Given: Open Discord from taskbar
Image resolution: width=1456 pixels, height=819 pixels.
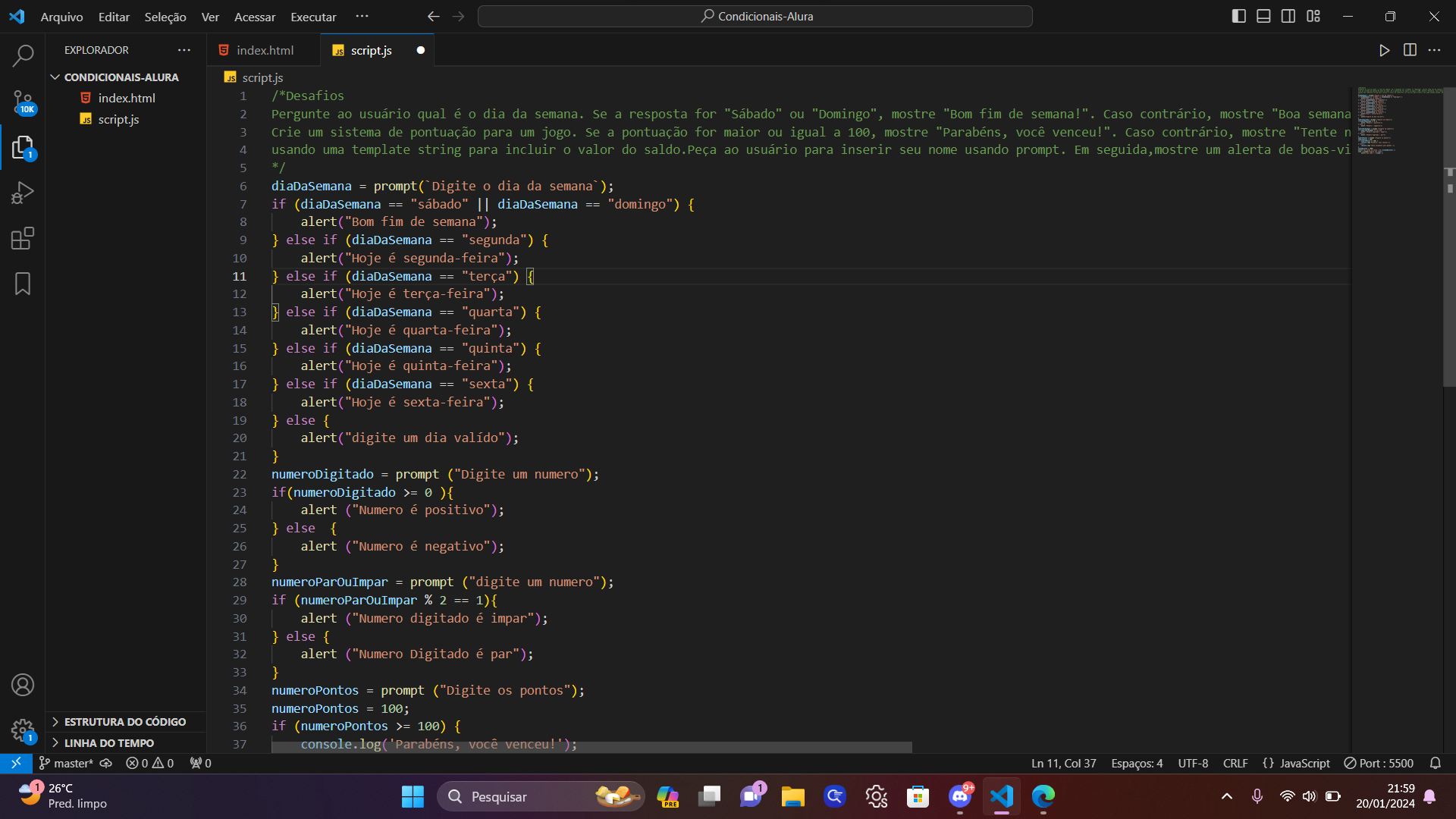Looking at the screenshot, I should click(x=960, y=796).
